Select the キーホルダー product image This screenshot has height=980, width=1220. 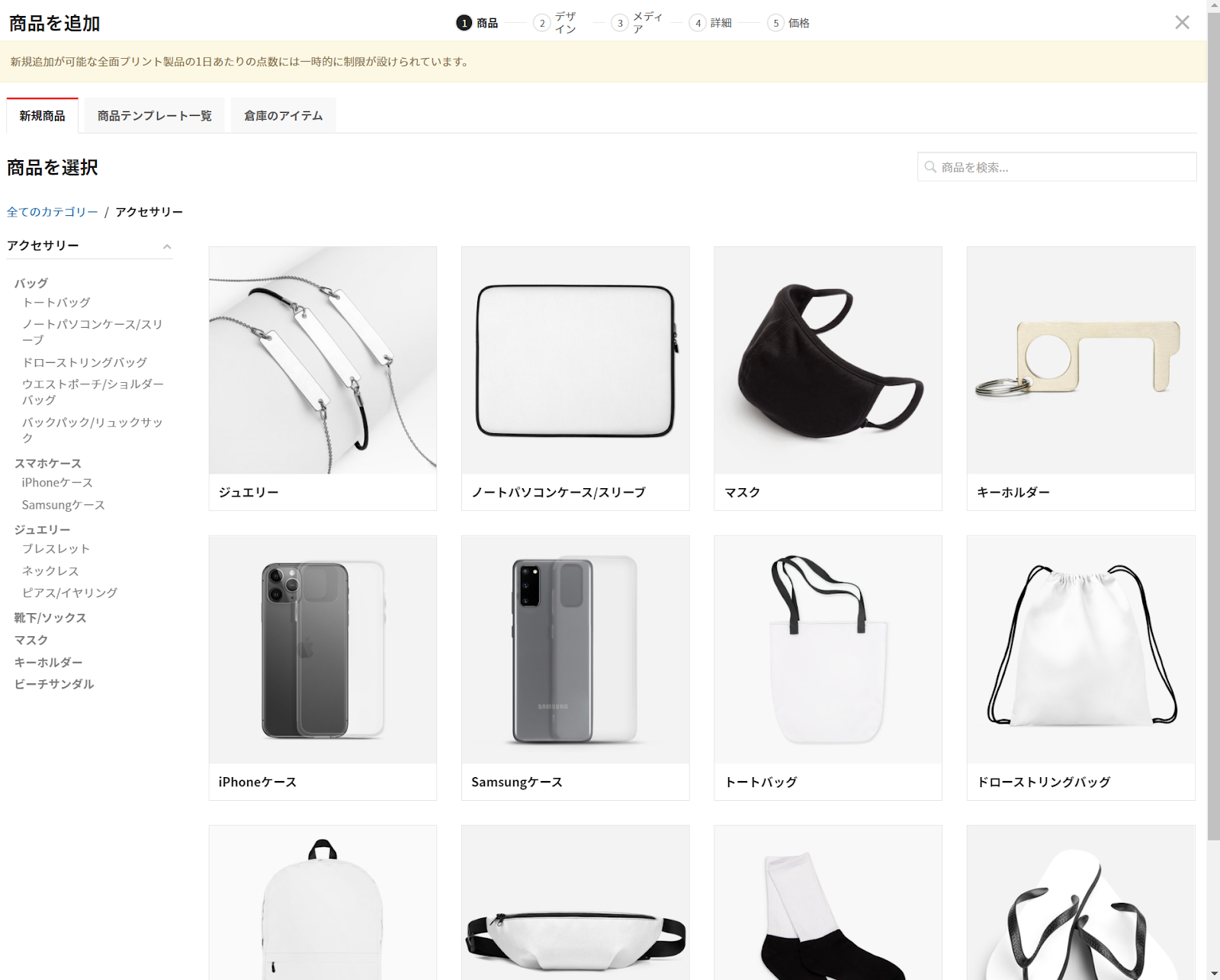pos(1081,360)
